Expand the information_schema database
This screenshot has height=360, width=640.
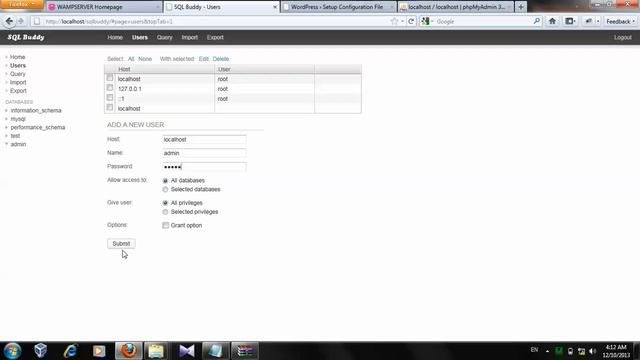click(x=7, y=111)
